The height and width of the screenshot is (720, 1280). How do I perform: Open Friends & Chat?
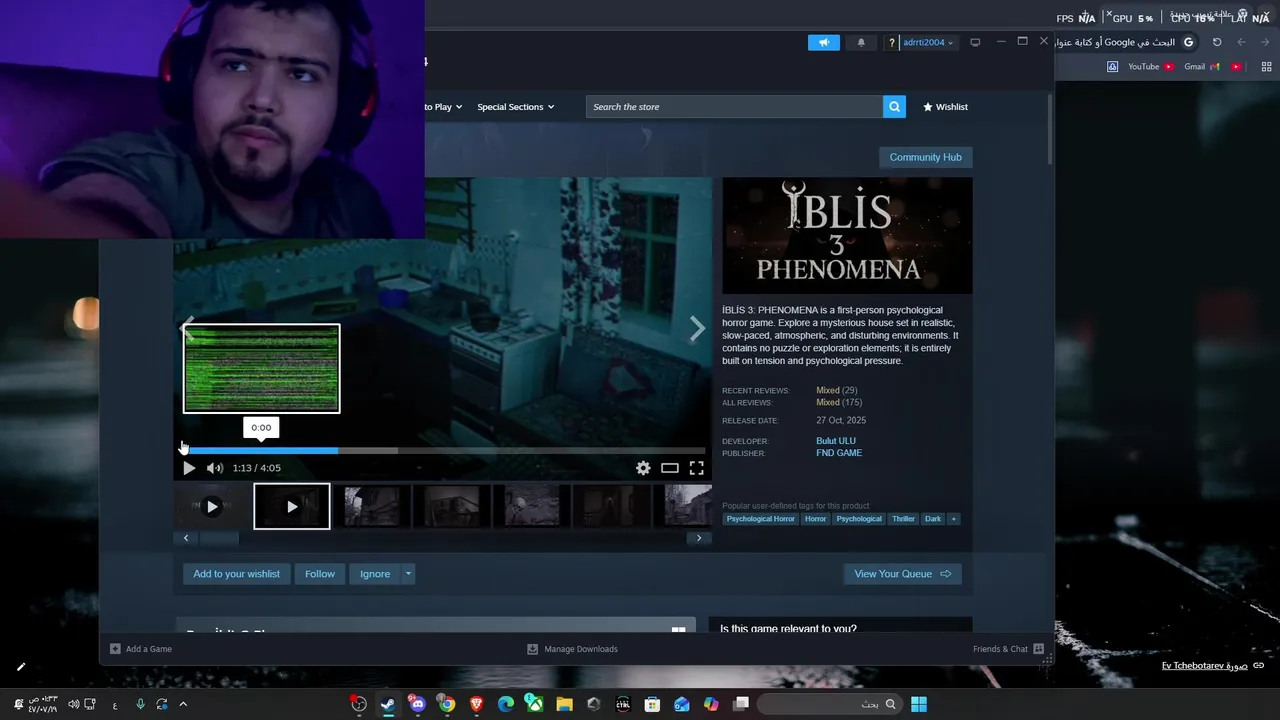pyautogui.click(x=1008, y=649)
